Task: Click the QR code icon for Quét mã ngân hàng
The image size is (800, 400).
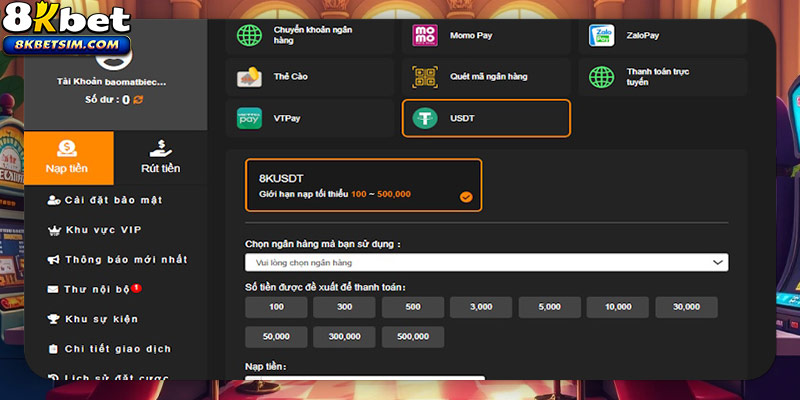Action: [x=425, y=77]
